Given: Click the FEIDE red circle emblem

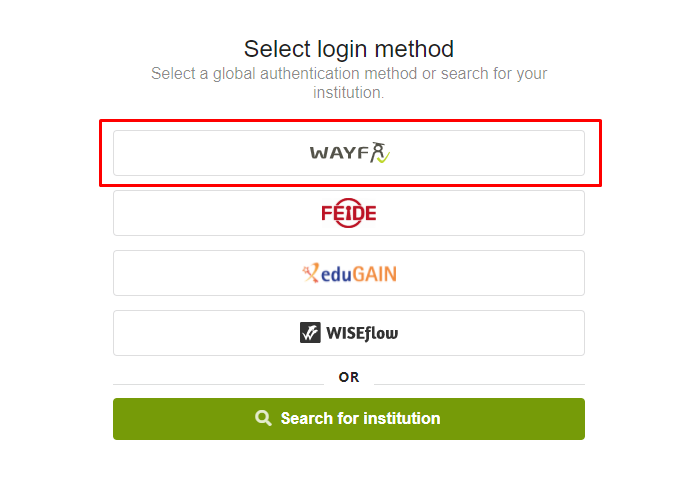Looking at the screenshot, I should click(349, 213).
